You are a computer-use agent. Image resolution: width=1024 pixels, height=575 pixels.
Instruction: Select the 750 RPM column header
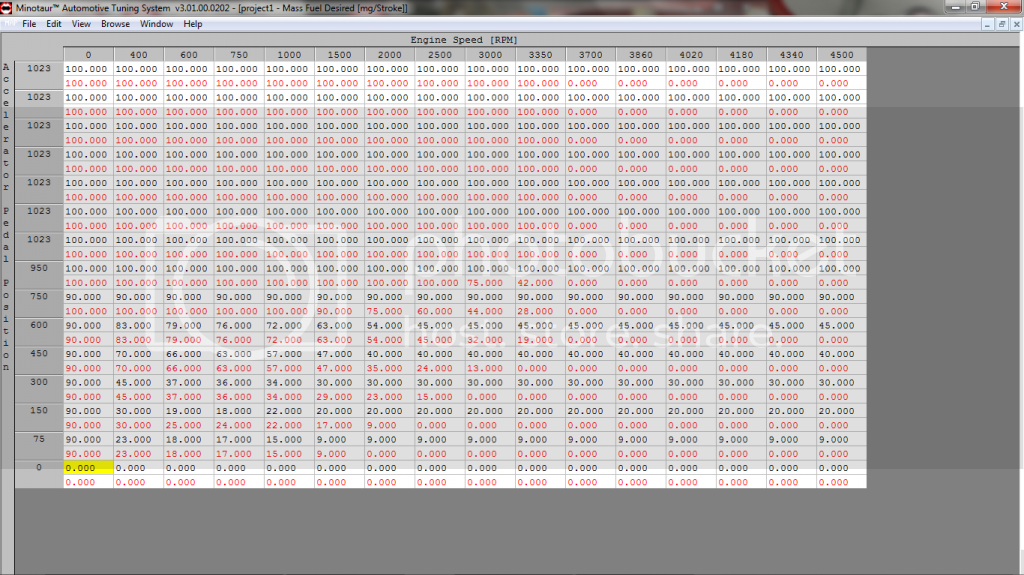click(239, 55)
